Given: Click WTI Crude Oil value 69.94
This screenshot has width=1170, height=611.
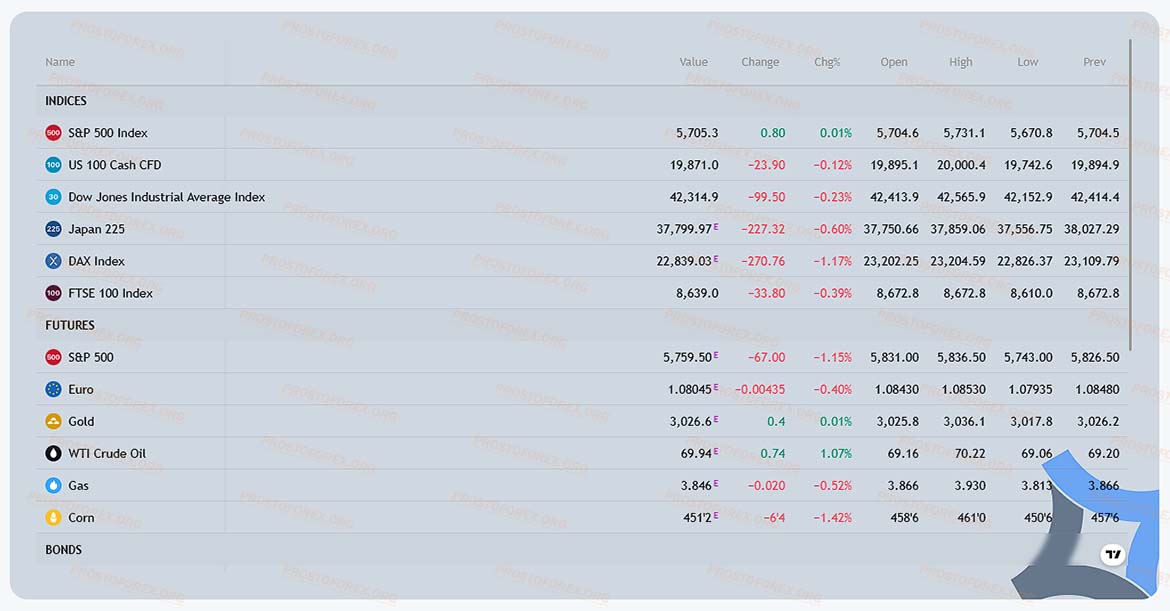Looking at the screenshot, I should click(x=696, y=454).
